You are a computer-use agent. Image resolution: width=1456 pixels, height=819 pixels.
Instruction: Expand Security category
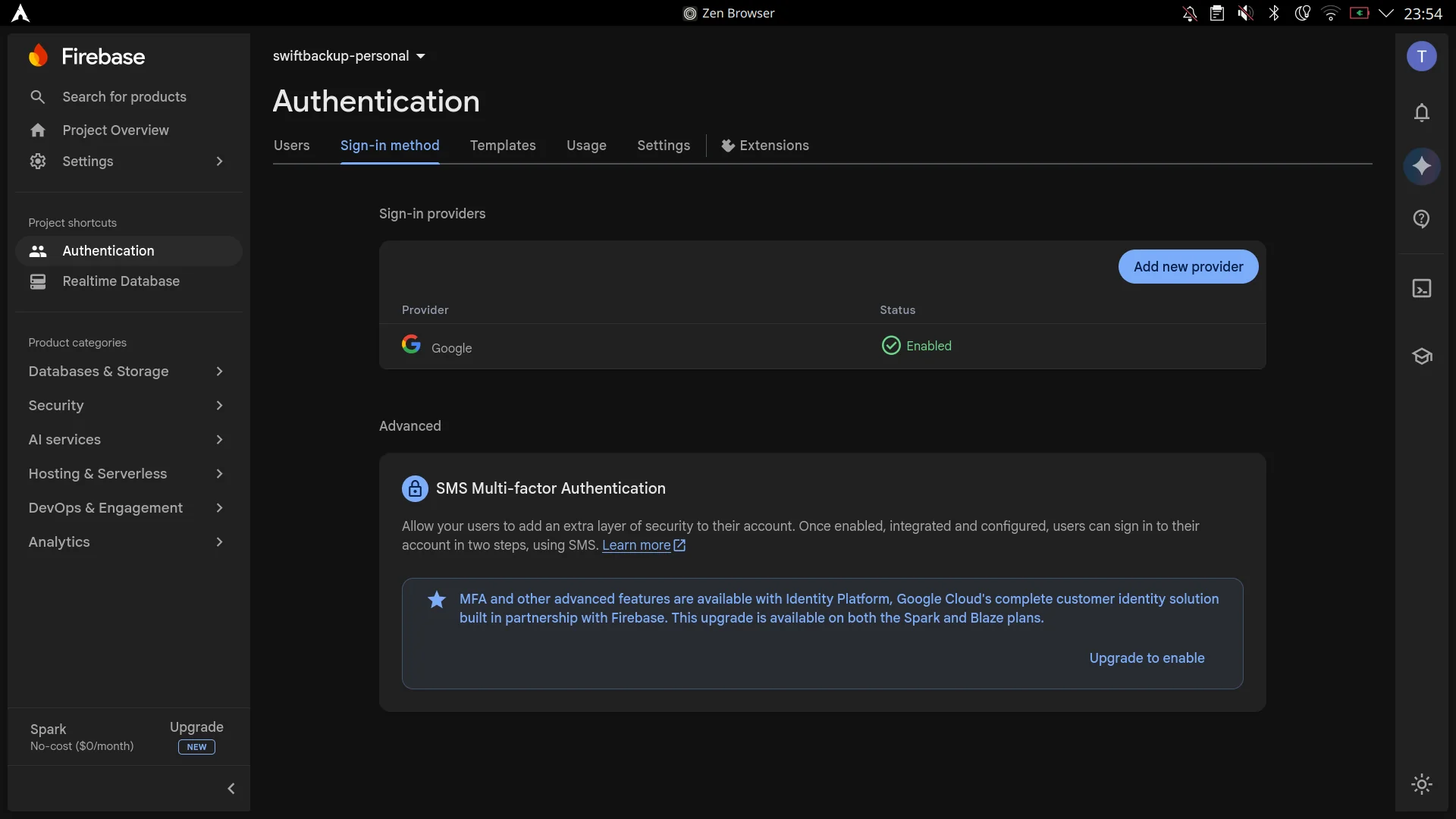pyautogui.click(x=219, y=406)
